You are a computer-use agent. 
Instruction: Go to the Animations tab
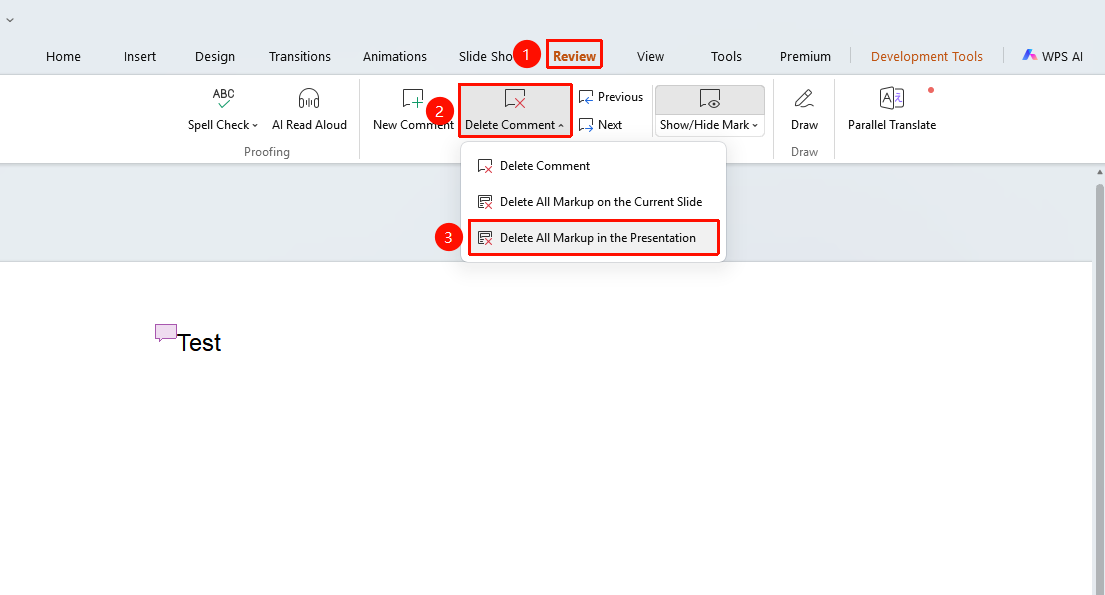[395, 56]
